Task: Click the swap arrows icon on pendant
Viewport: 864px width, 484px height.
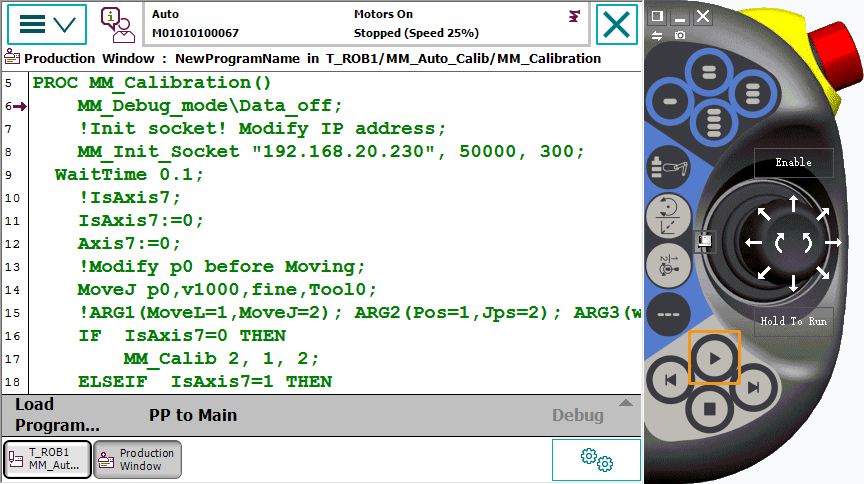Action: (x=656, y=35)
